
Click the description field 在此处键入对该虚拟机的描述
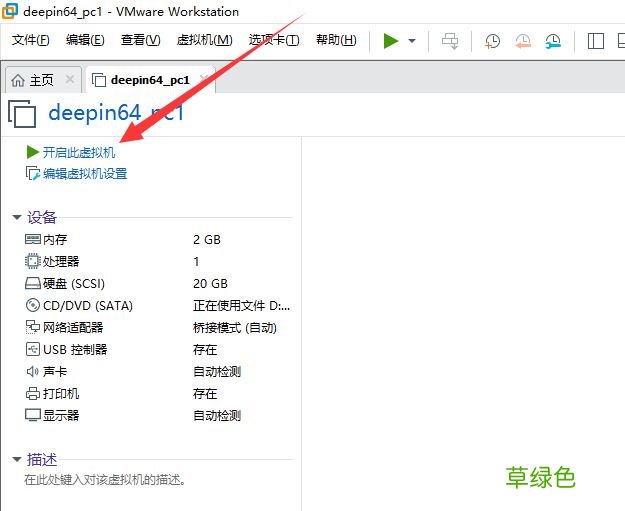[105, 480]
